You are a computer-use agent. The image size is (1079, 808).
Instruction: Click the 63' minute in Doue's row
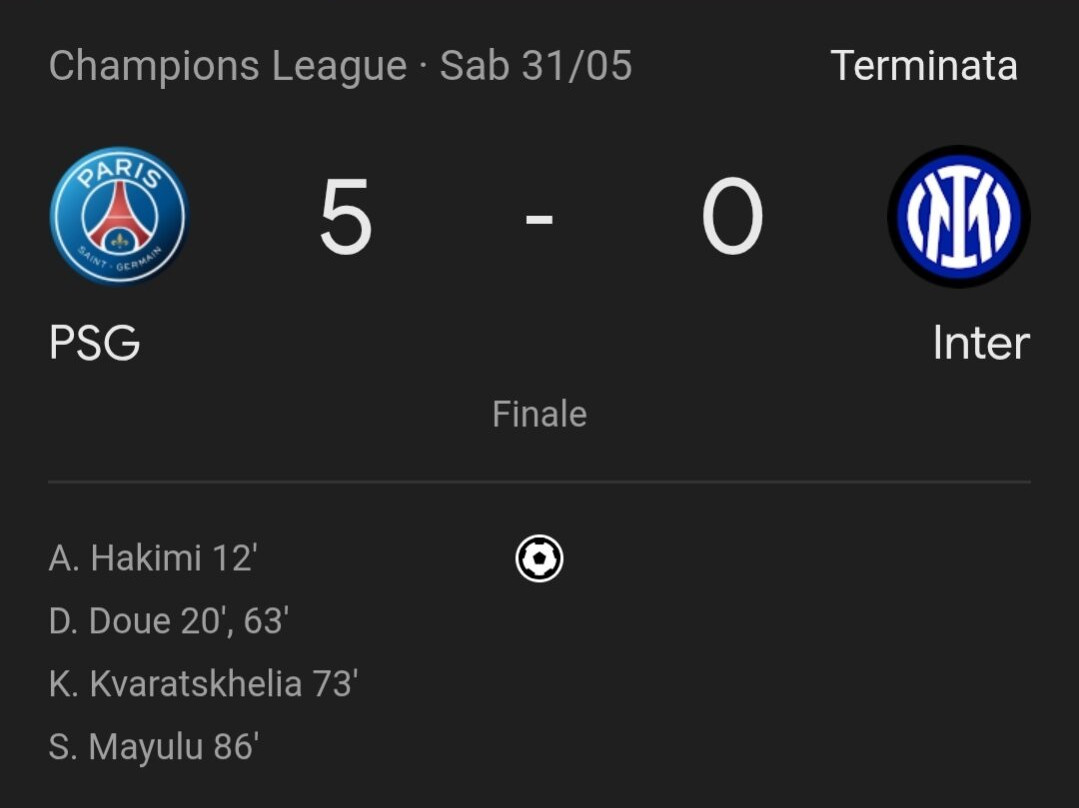pyautogui.click(x=266, y=621)
